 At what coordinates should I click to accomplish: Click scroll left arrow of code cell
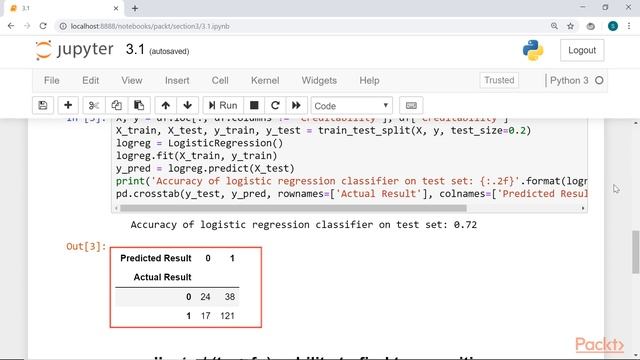[x=116, y=208]
